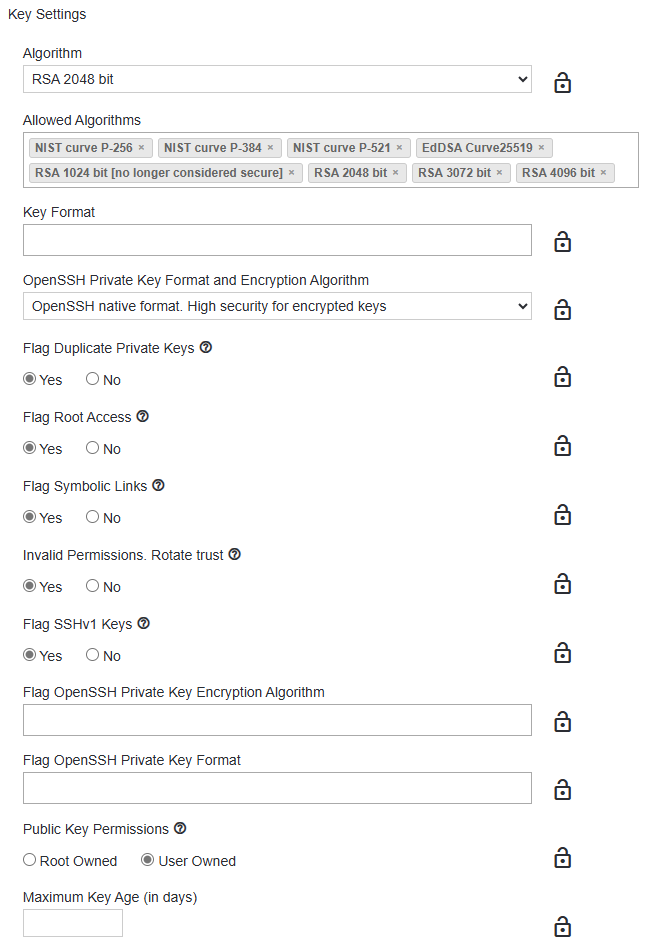654x944 pixels.
Task: Click the lock next to Flag Duplicate Private Keys
Action: click(562, 377)
